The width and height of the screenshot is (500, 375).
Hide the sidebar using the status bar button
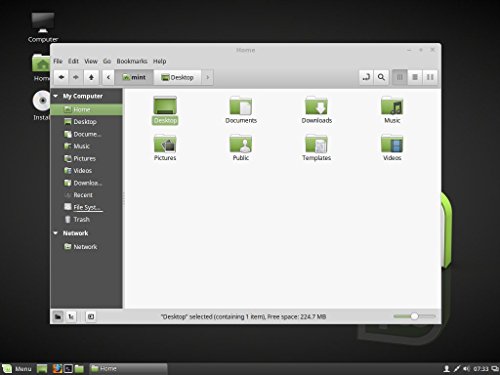pyautogui.click(x=91, y=316)
